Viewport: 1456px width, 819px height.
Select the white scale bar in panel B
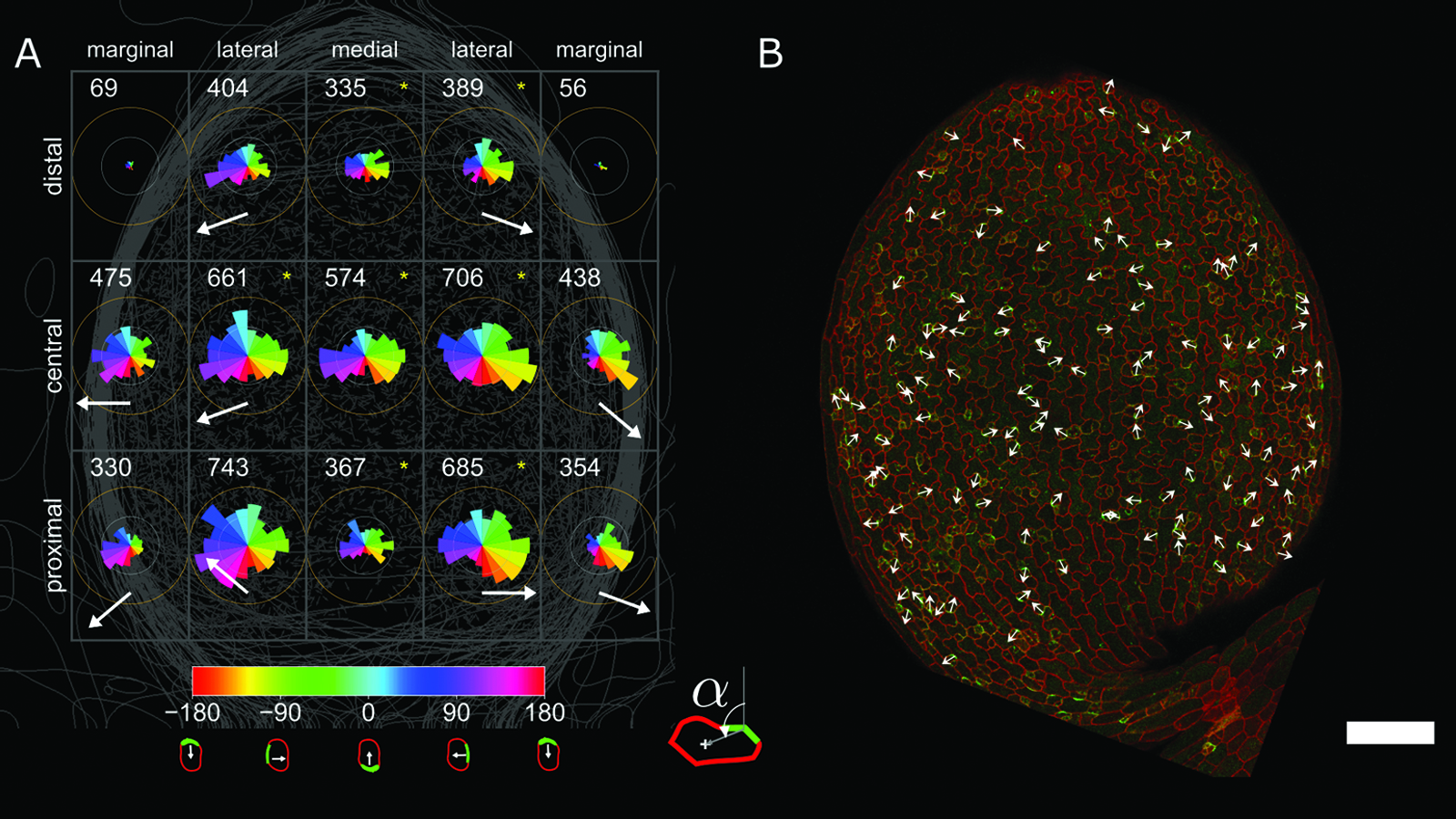(1390, 733)
